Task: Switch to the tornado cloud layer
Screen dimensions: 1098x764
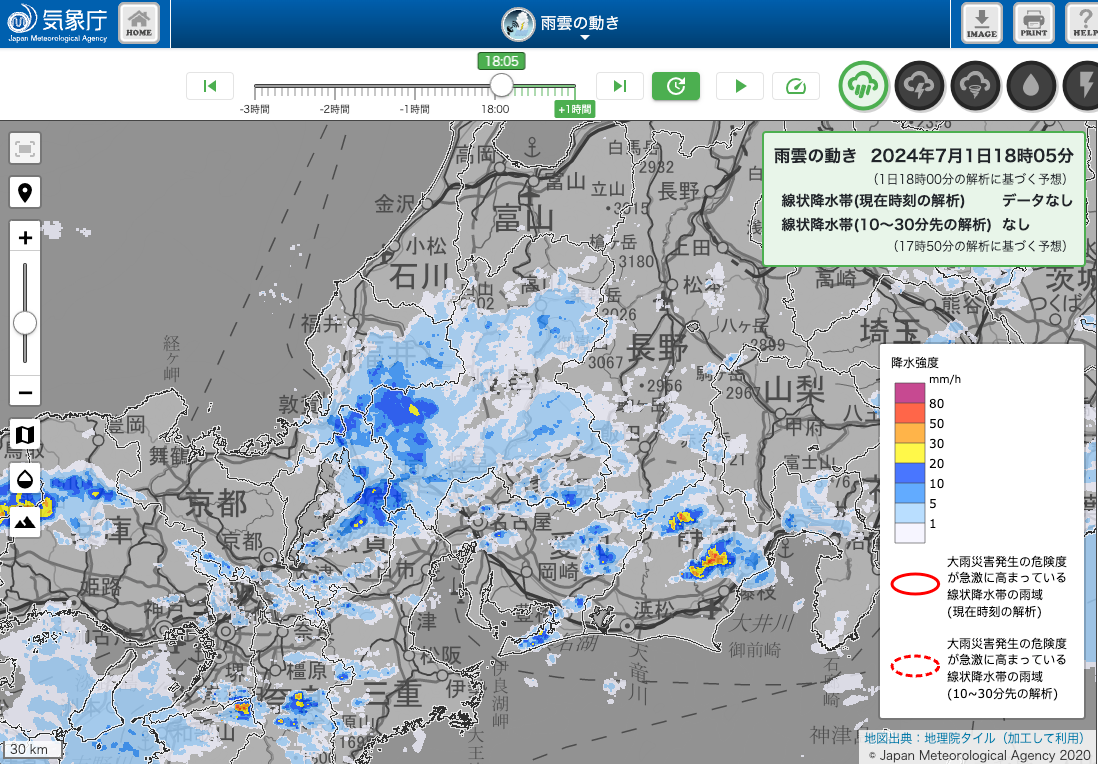Action: tap(975, 85)
